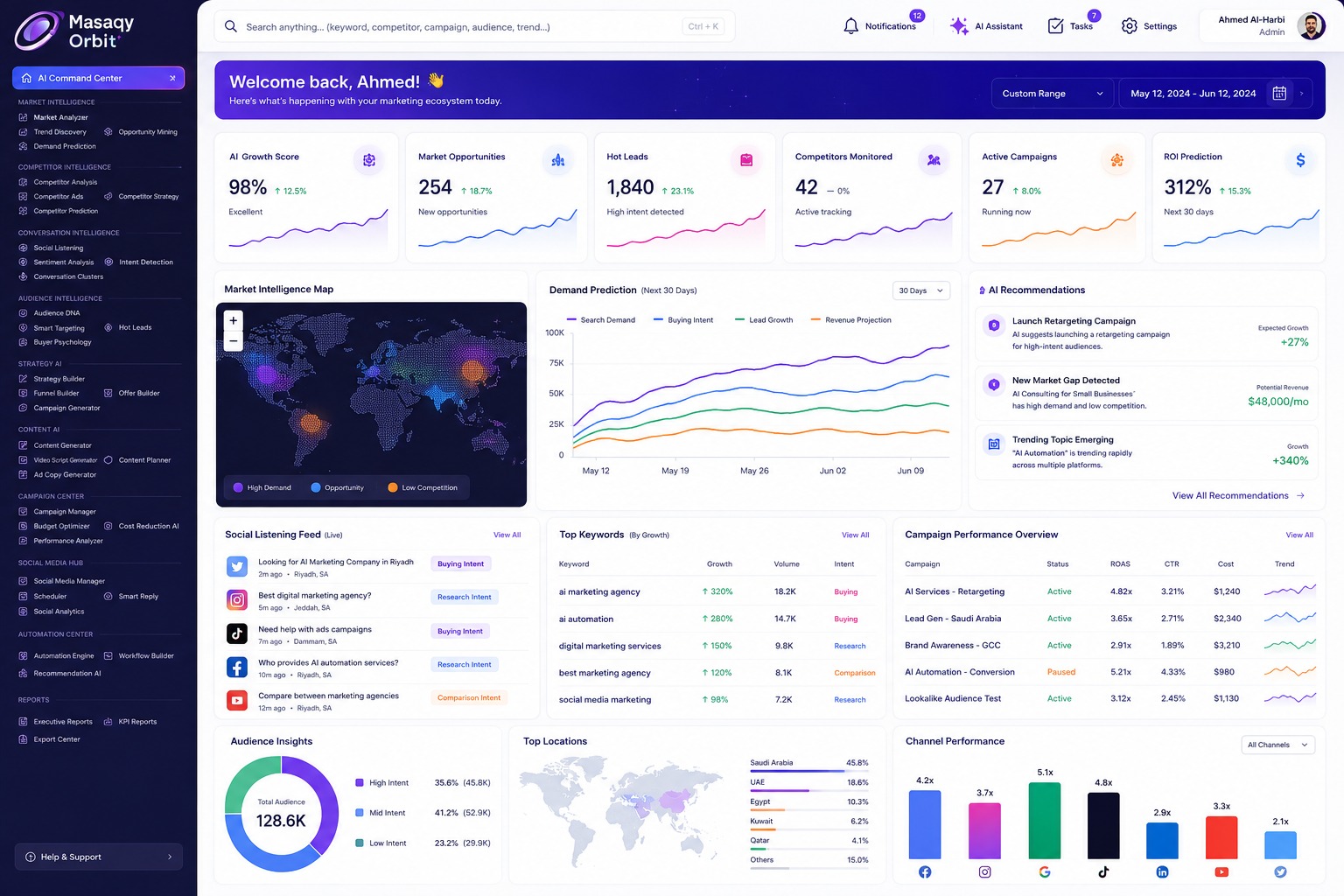Click the Active Campaigns card icon
The height and width of the screenshot is (896, 1344).
click(1117, 160)
